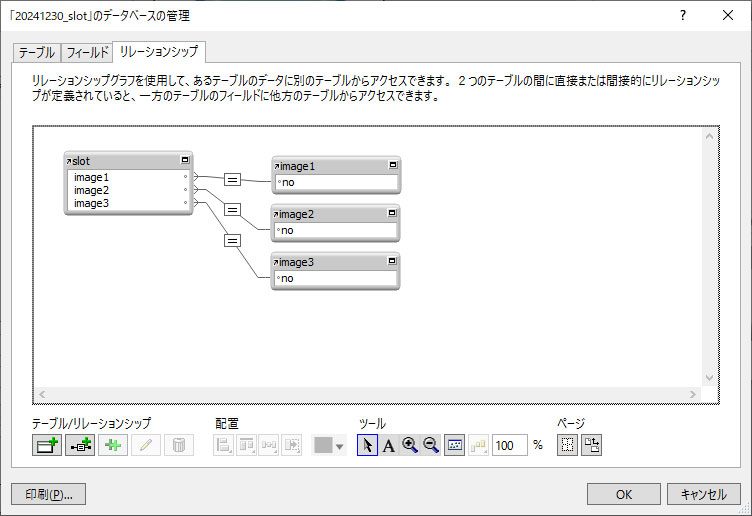The width and height of the screenshot is (752, 516).
Task: Click the zoom percentage field 100
Action: click(510, 446)
